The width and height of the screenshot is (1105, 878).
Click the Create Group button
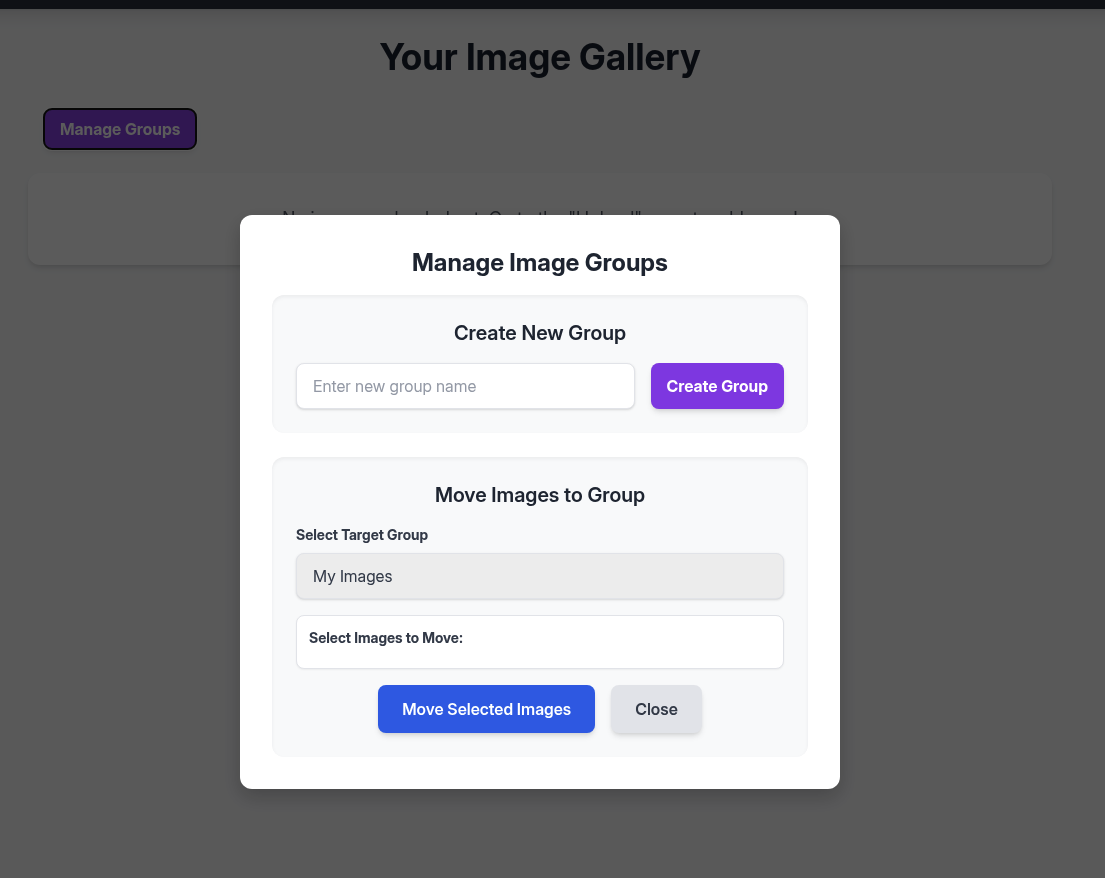click(x=717, y=386)
